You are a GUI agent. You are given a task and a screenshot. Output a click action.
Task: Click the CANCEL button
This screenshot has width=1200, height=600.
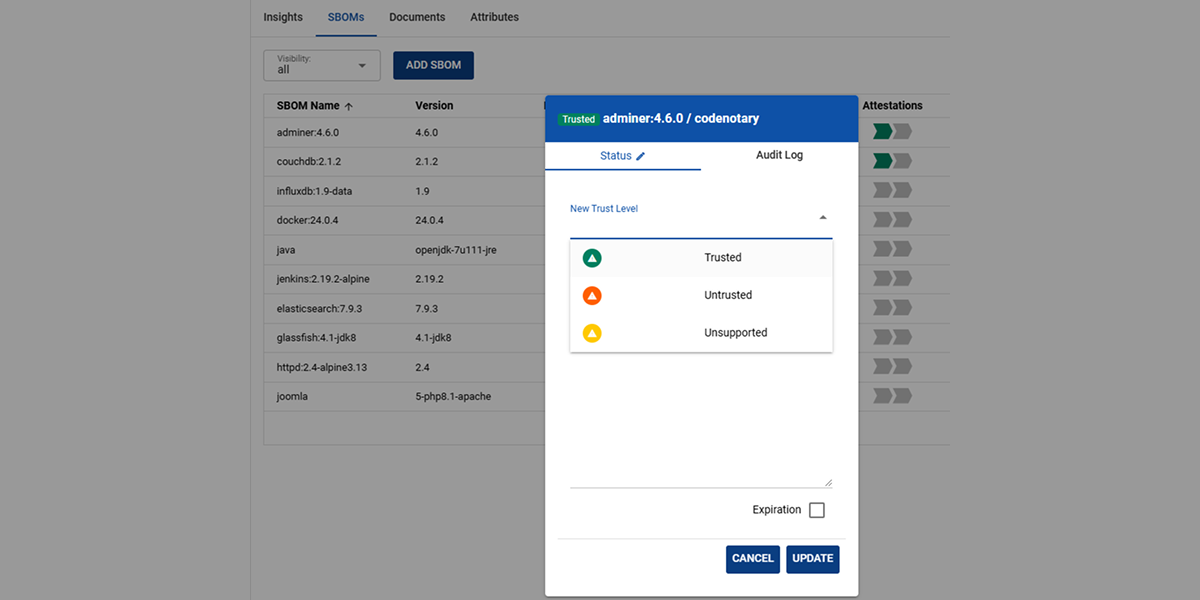(x=753, y=558)
